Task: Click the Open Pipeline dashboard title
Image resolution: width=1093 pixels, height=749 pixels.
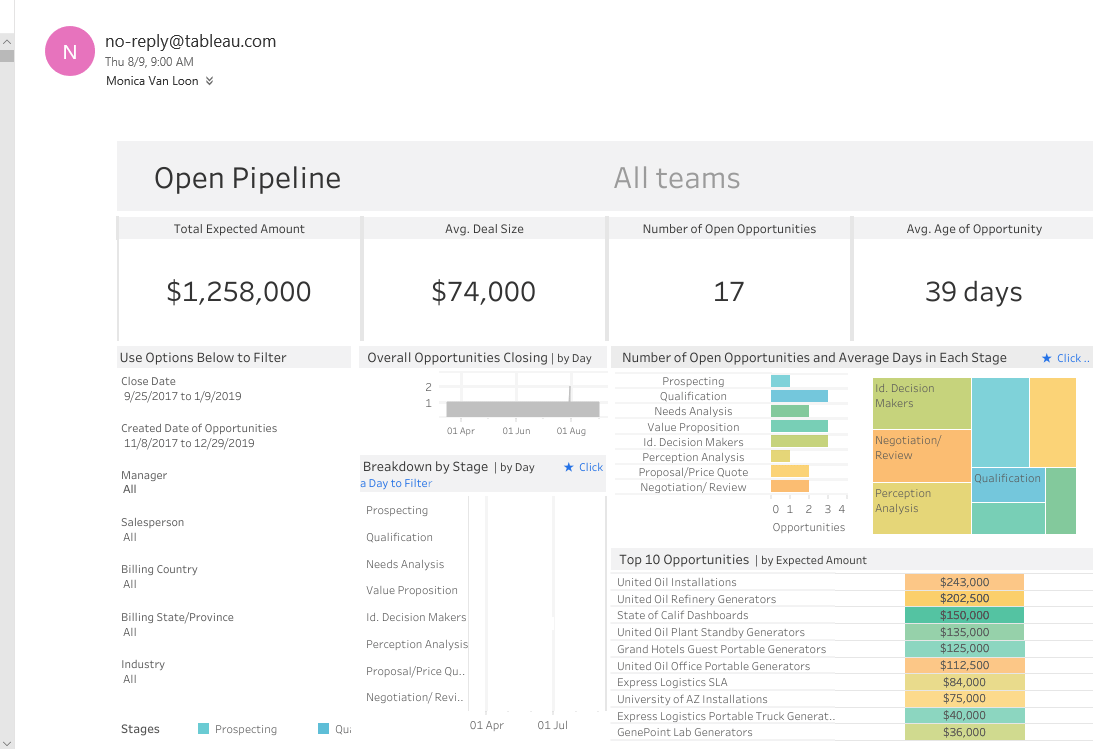Action: click(x=247, y=178)
